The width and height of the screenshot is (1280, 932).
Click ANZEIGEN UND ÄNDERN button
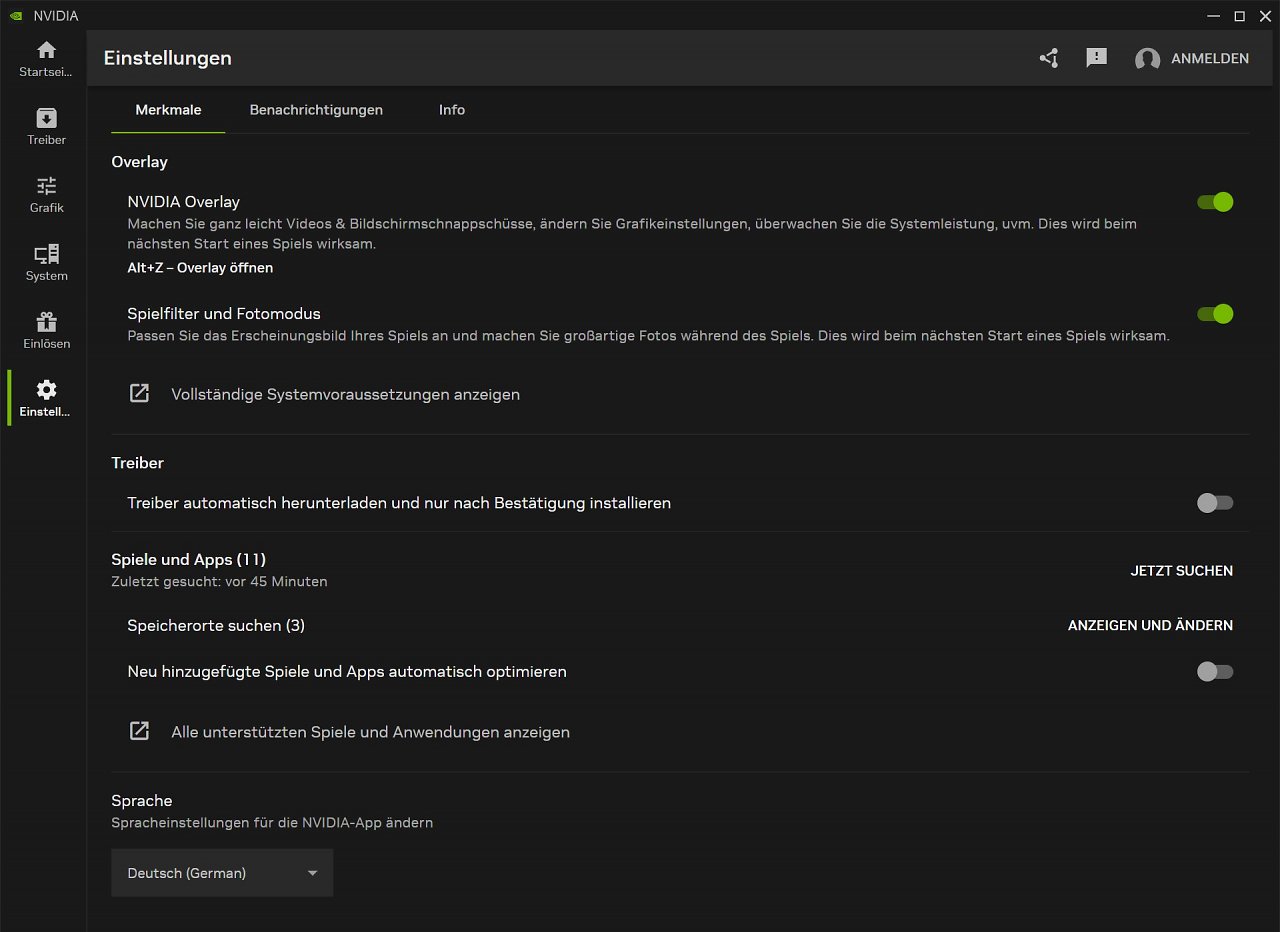pos(1150,625)
